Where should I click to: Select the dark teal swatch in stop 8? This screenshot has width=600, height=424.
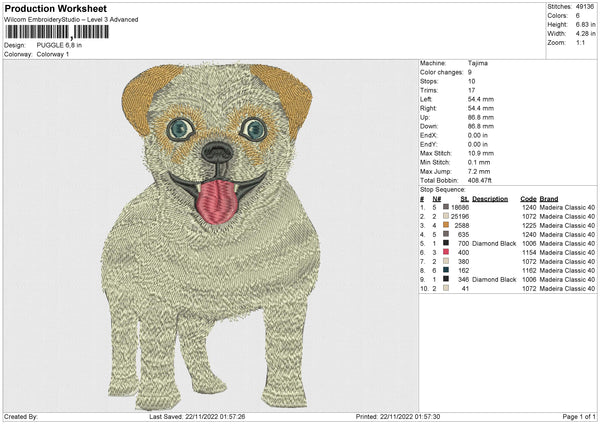[446, 270]
